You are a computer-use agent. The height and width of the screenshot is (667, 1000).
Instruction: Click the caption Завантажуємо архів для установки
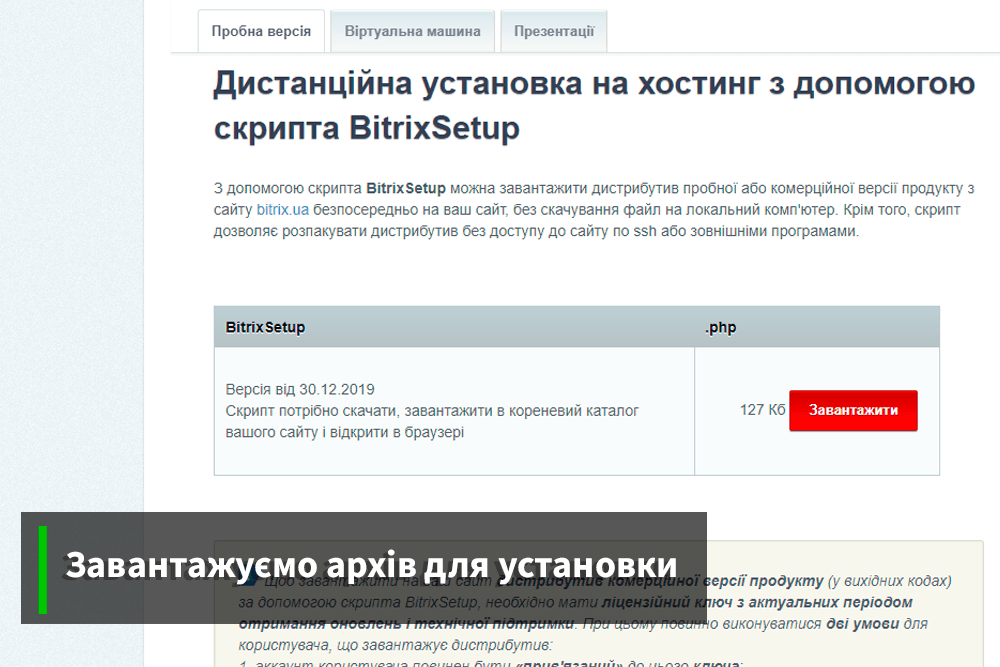371,566
